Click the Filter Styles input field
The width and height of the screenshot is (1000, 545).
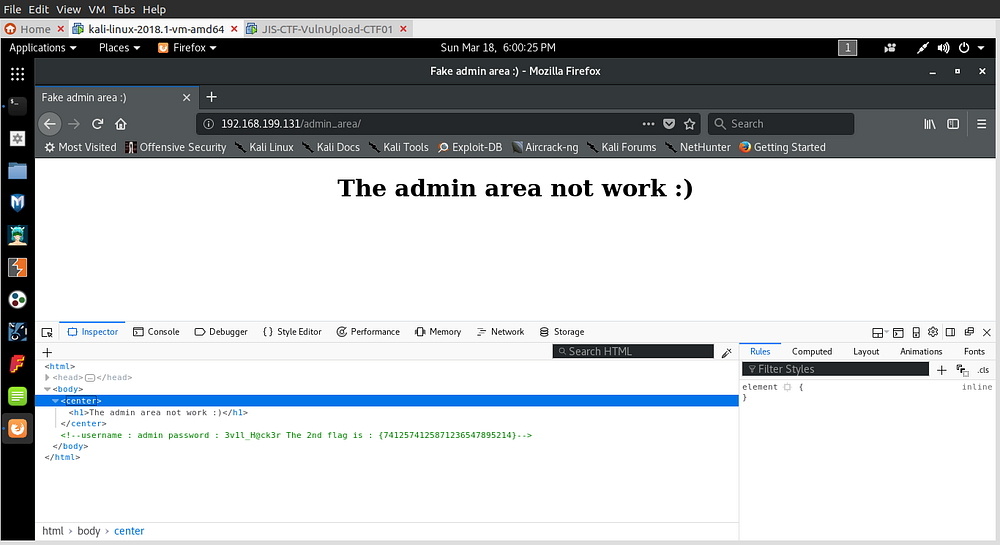[840, 369]
